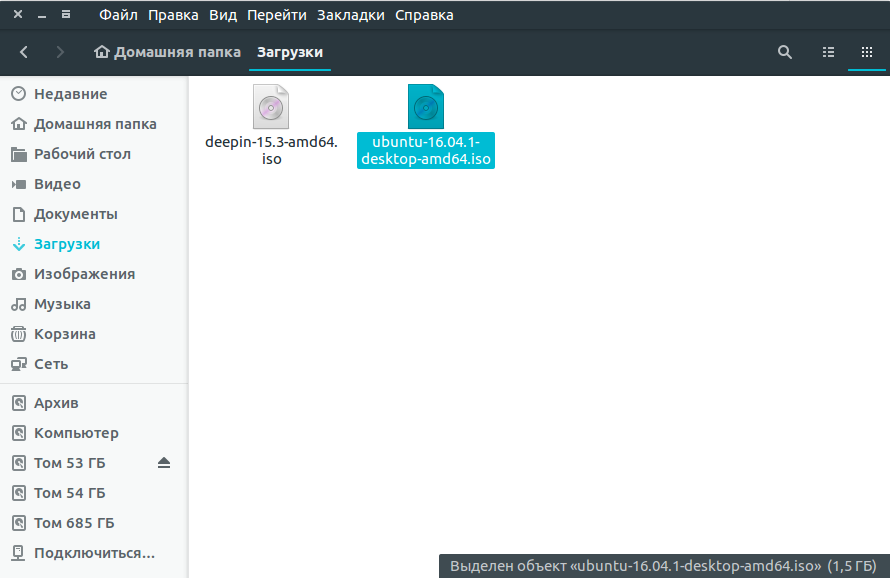Open Домашняя папка in the sidebar
This screenshot has width=890, height=578.
[94, 124]
